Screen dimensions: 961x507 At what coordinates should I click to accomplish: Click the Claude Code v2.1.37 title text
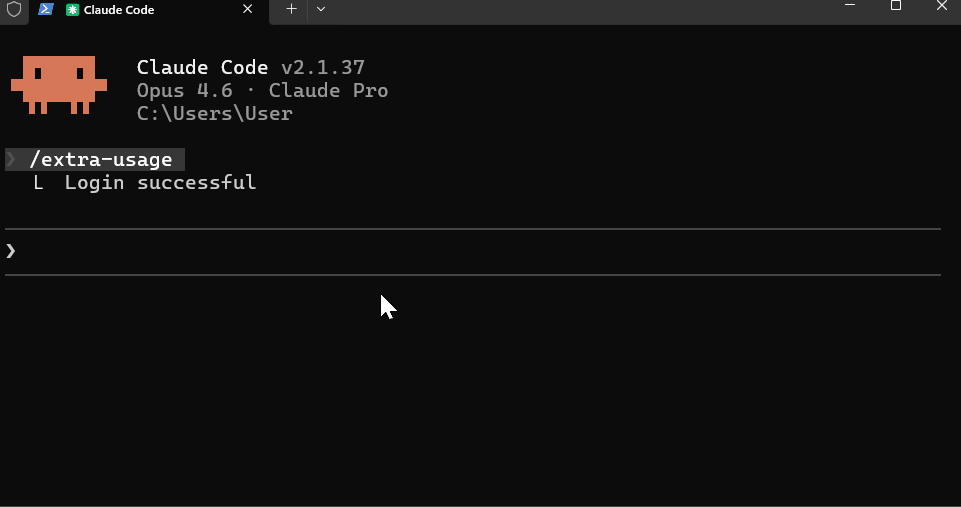tap(251, 67)
